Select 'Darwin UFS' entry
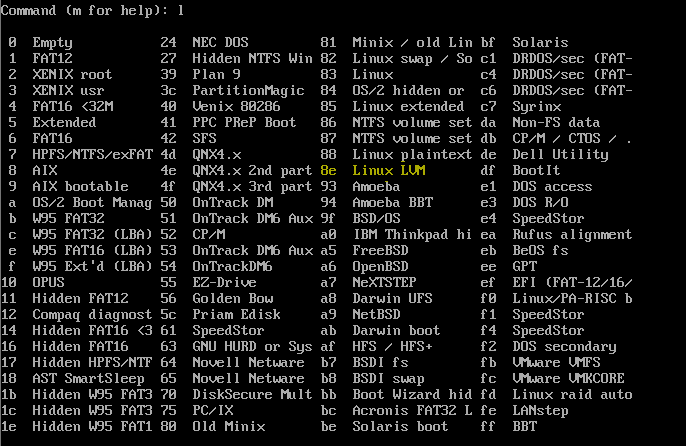Image resolution: width=686 pixels, height=446 pixels. pos(392,299)
